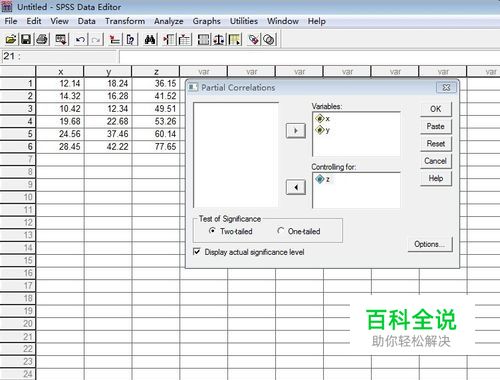Click the Use Sets toolbar icon
500x380 pixels.
pyautogui.click(x=269, y=40)
